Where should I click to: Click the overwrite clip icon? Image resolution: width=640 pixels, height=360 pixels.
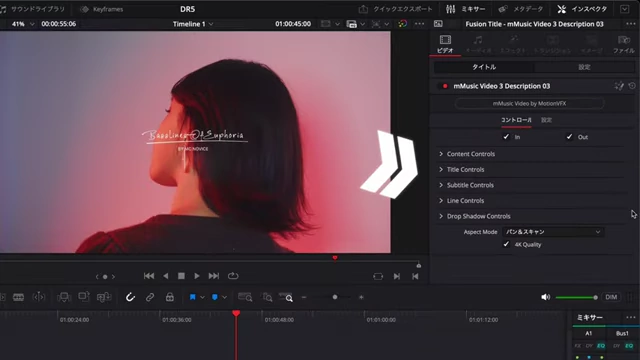(84, 297)
